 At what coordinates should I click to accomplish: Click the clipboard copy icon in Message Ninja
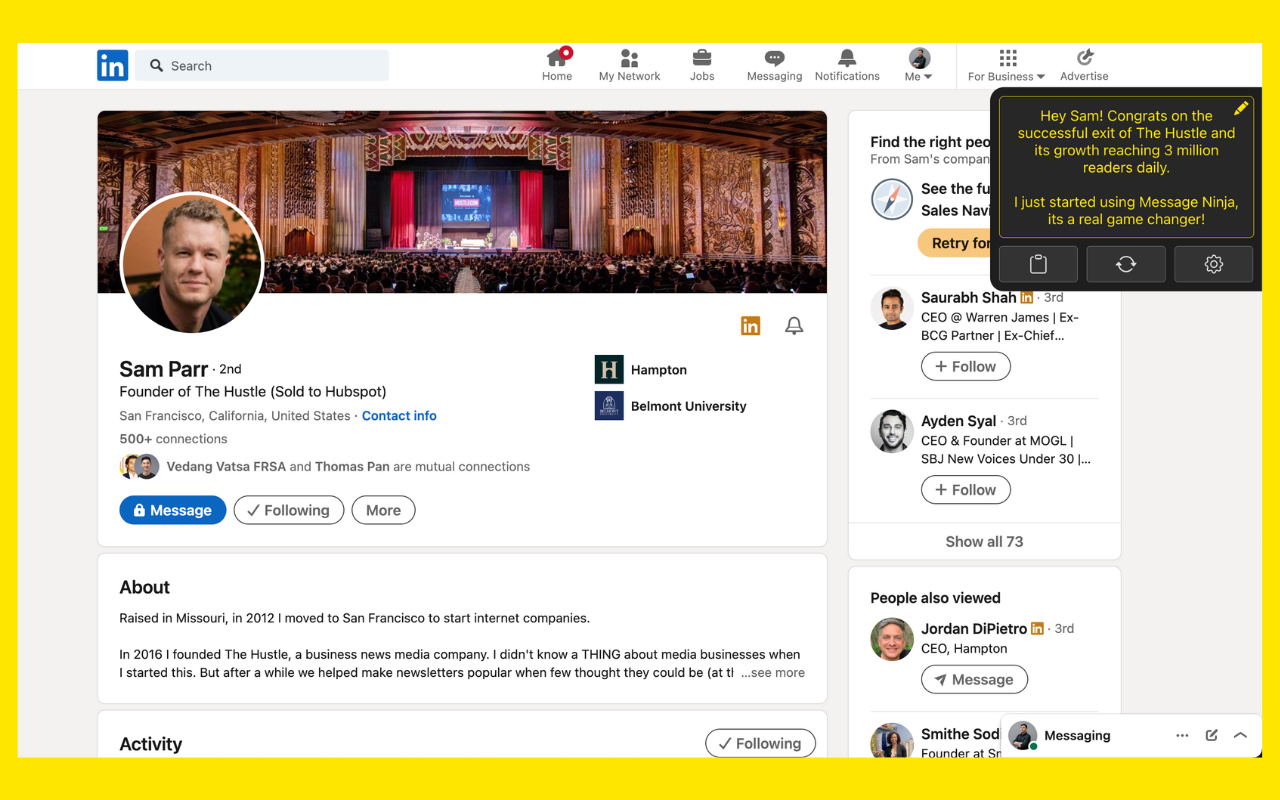[x=1038, y=264]
